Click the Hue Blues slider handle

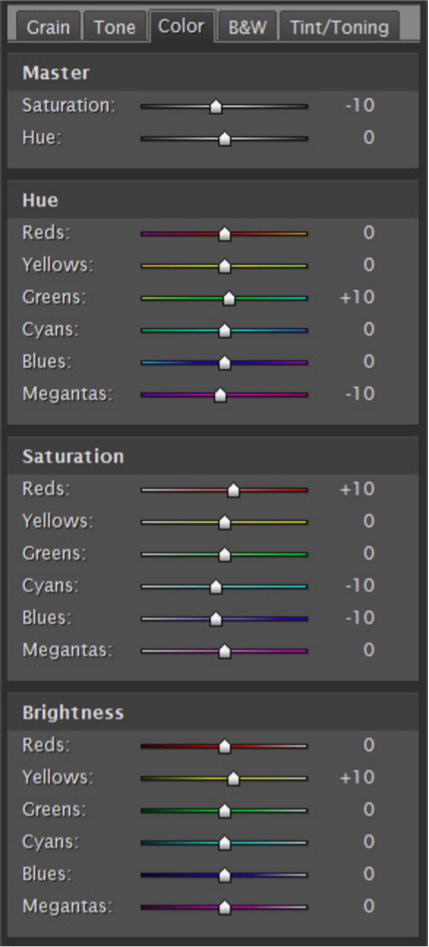coord(225,363)
